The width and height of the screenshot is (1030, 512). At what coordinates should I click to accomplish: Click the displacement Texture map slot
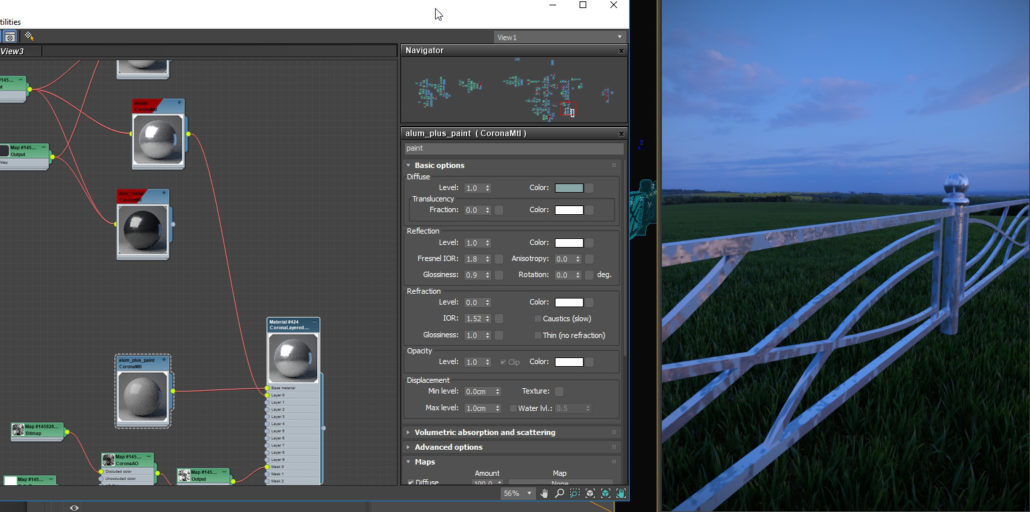tap(559, 391)
